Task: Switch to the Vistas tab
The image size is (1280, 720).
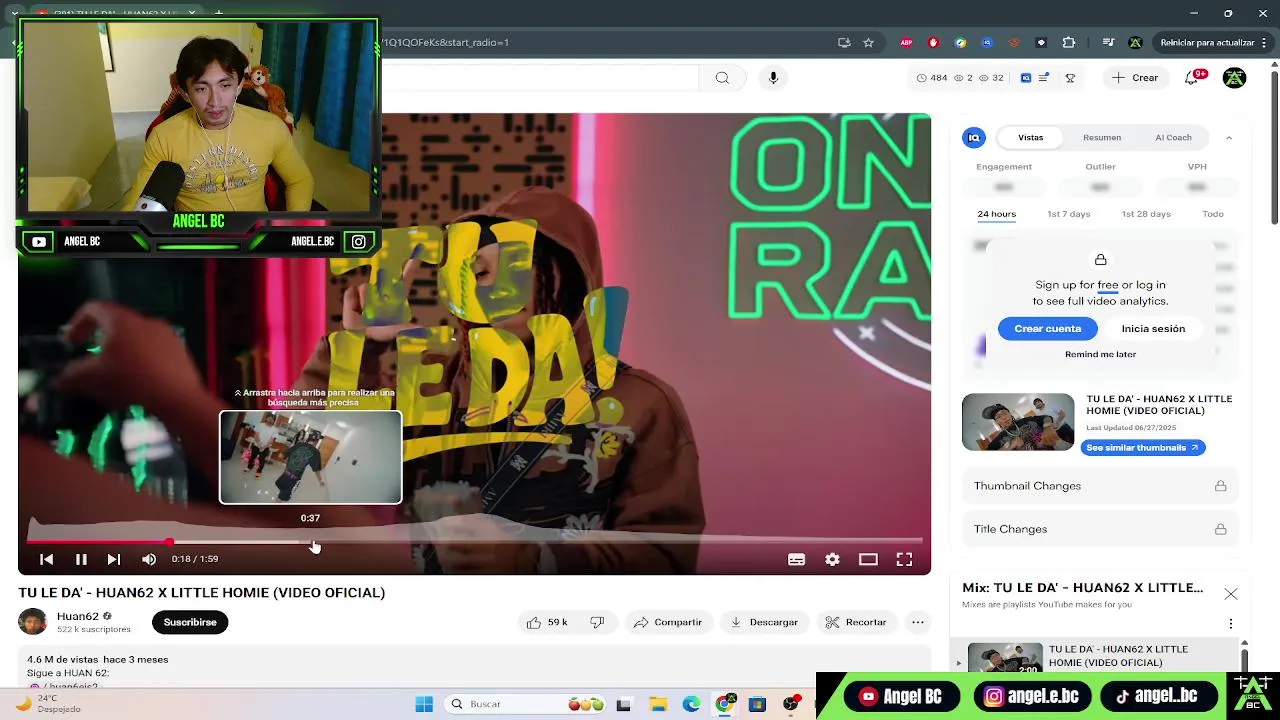Action: click(1030, 138)
